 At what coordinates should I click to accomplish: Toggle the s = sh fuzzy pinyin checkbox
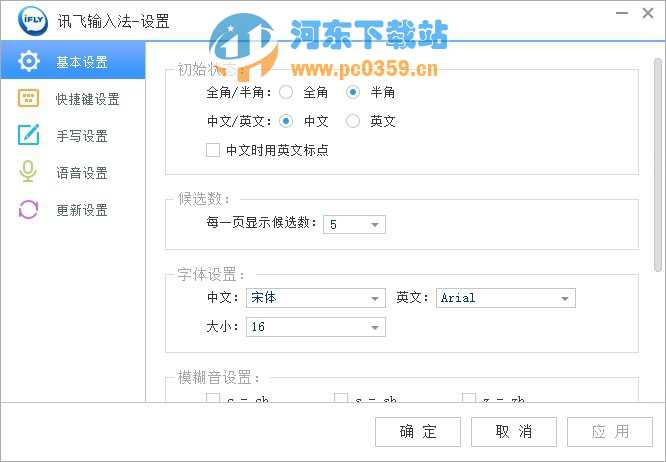(x=341, y=397)
